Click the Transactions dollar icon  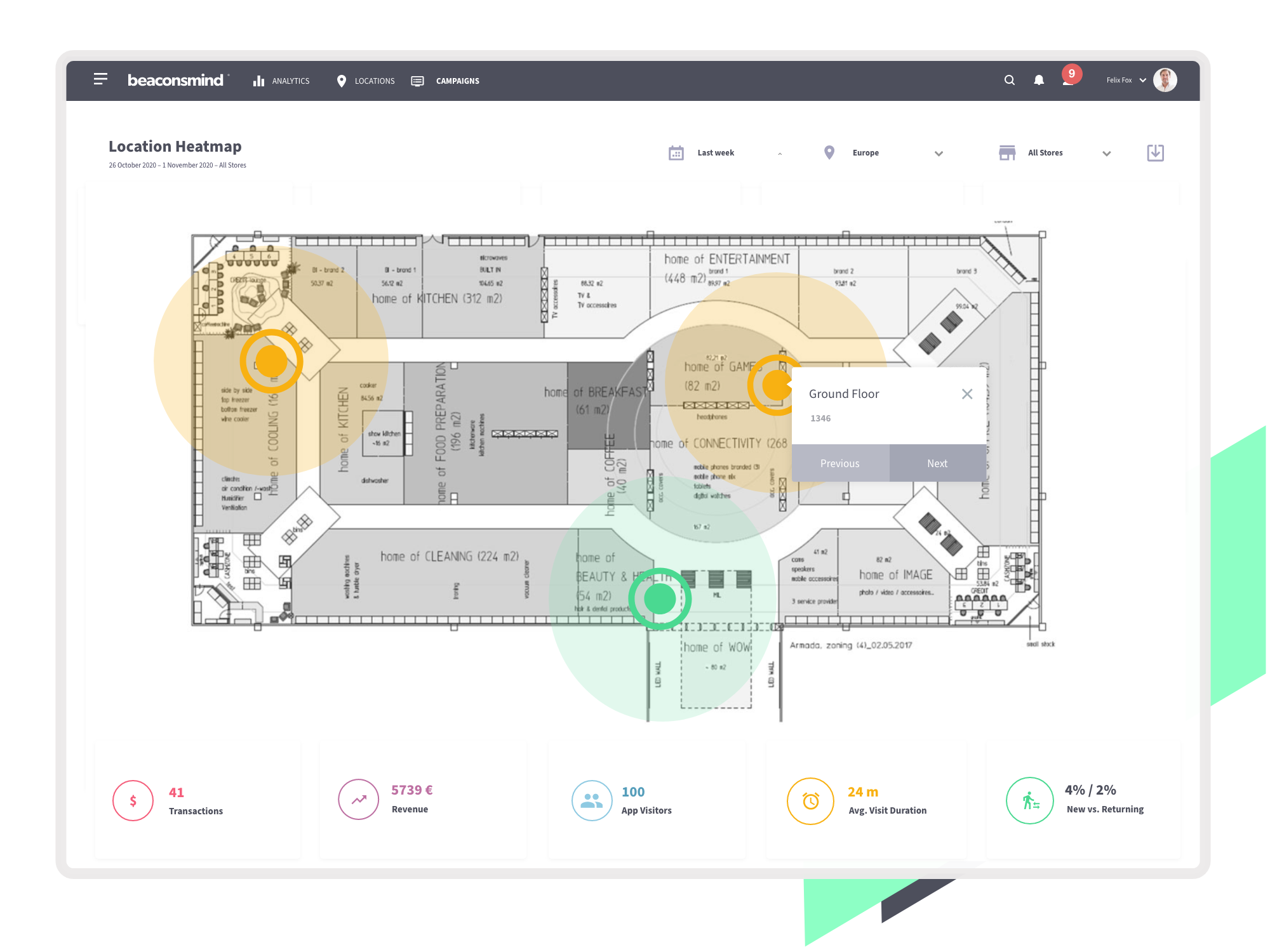(133, 800)
